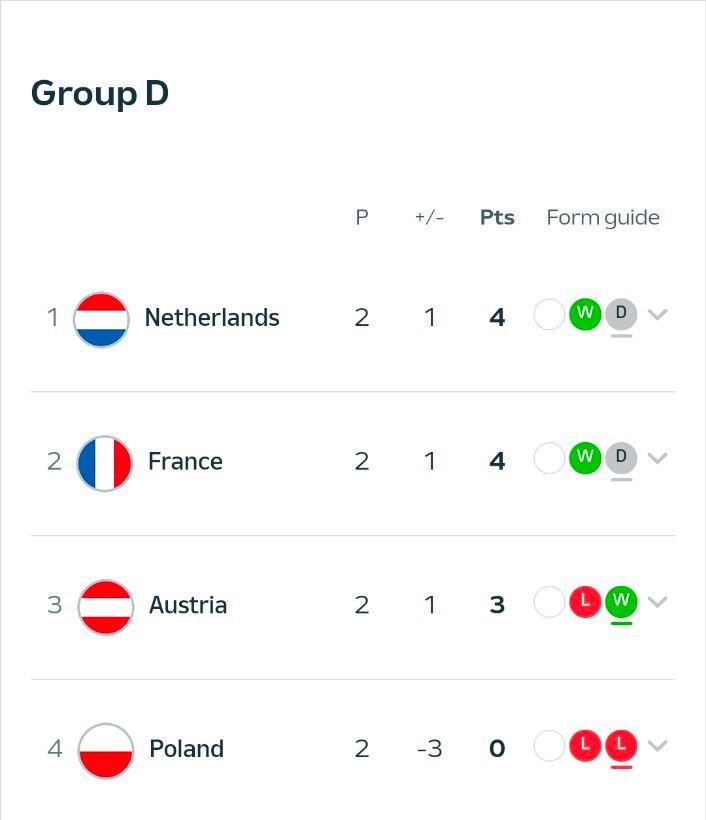Click France's green W form badge
This screenshot has height=820, width=706.
tap(585, 458)
